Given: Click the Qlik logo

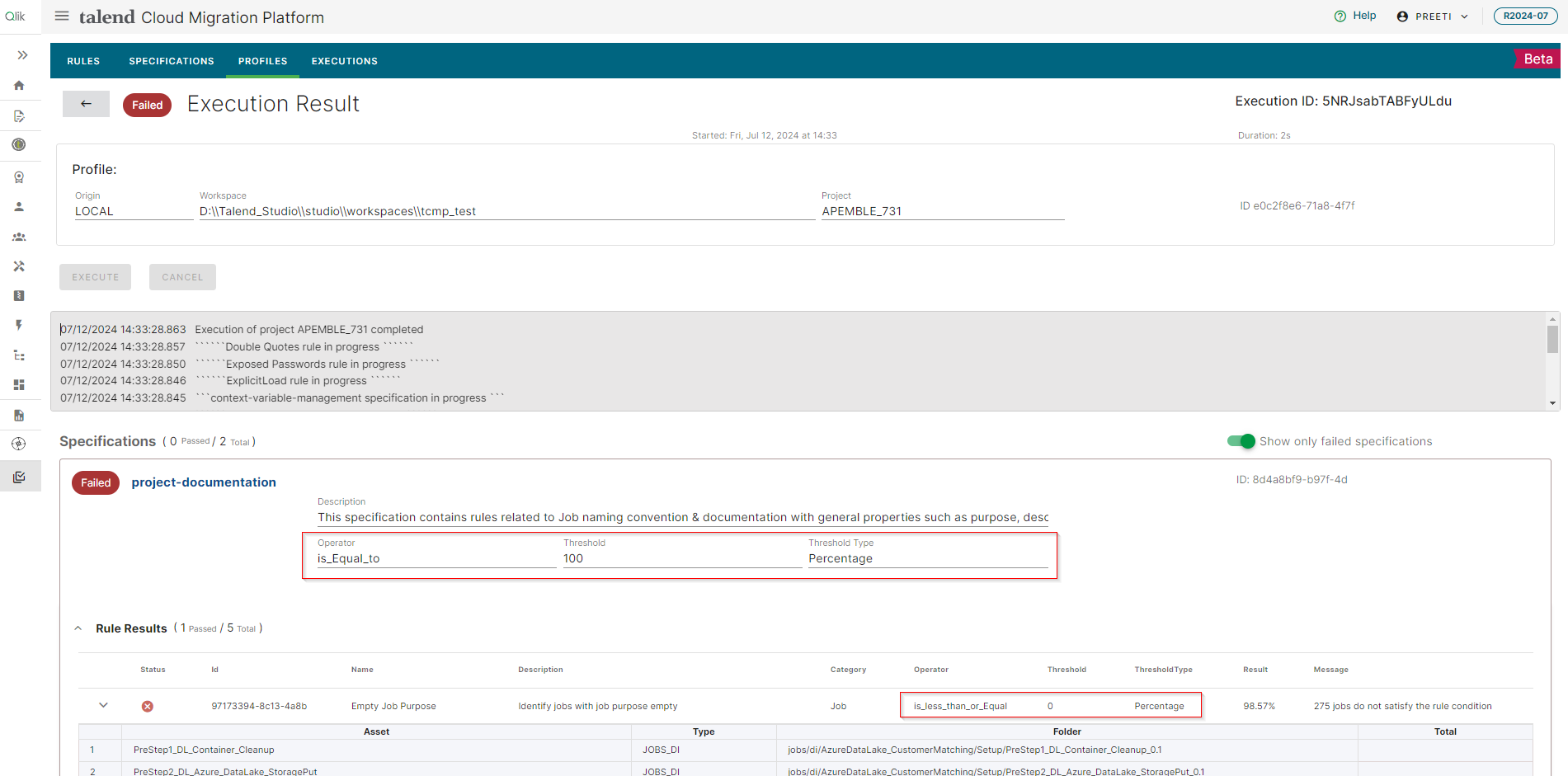Looking at the screenshot, I should (15, 16).
